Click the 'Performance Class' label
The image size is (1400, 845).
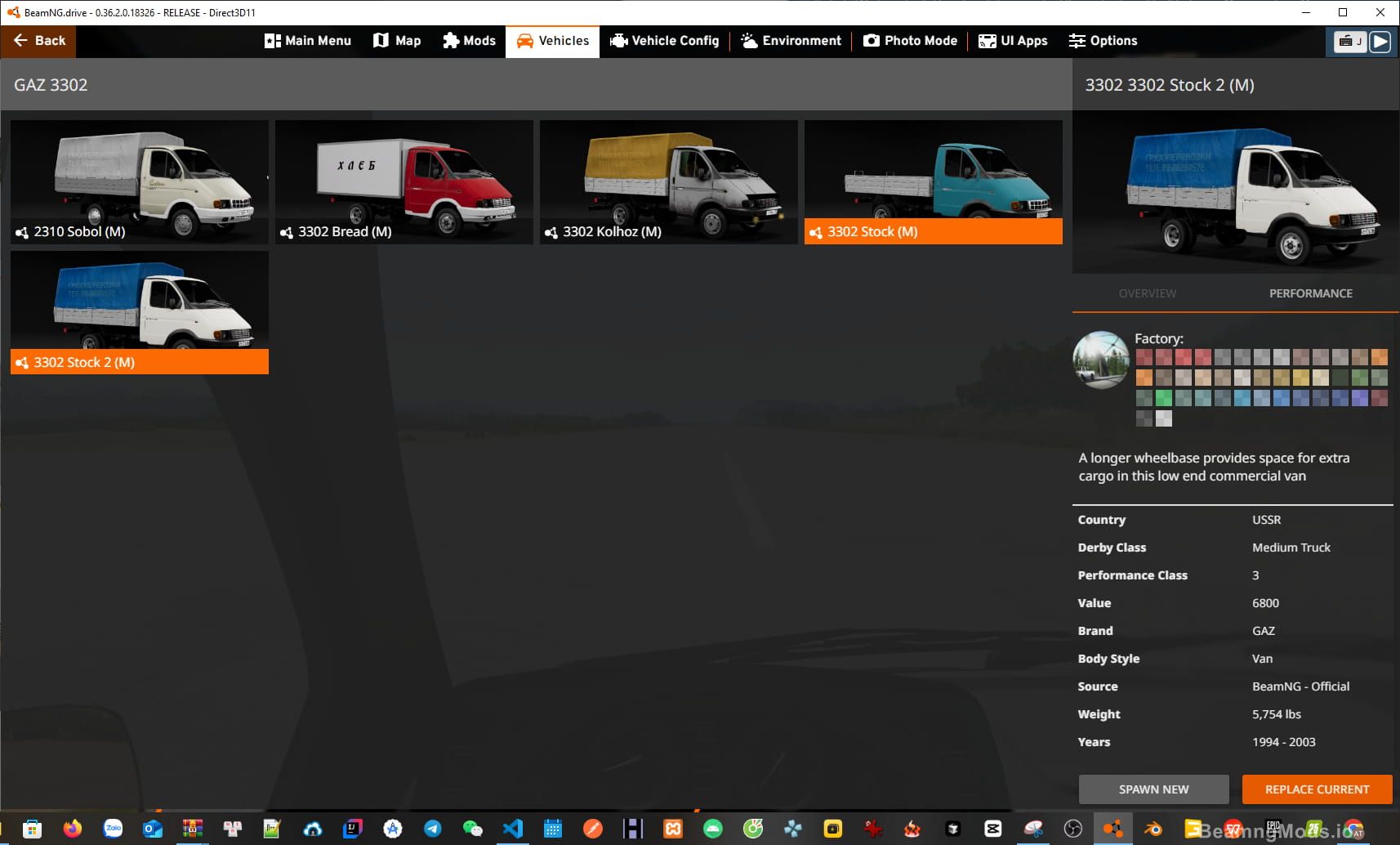pos(1132,575)
